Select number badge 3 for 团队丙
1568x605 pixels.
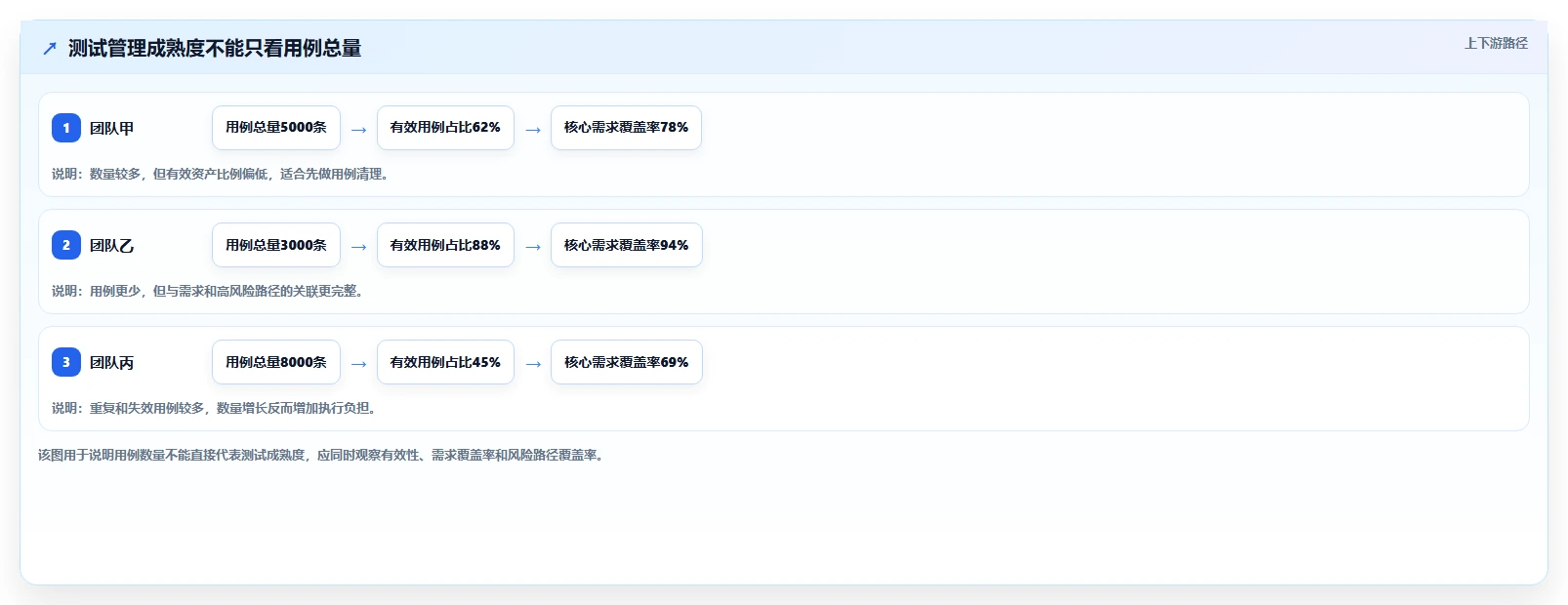[x=66, y=362]
